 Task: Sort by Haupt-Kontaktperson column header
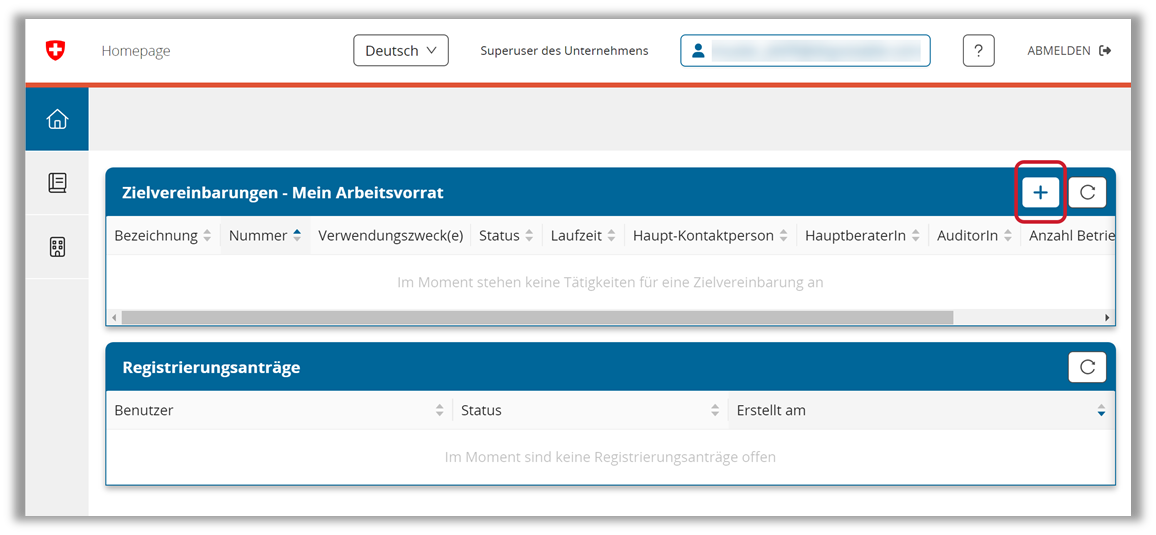click(710, 236)
